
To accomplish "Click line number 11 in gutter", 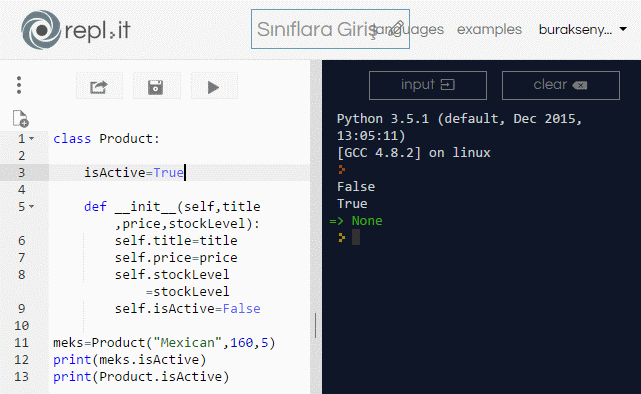I will tap(21, 343).
